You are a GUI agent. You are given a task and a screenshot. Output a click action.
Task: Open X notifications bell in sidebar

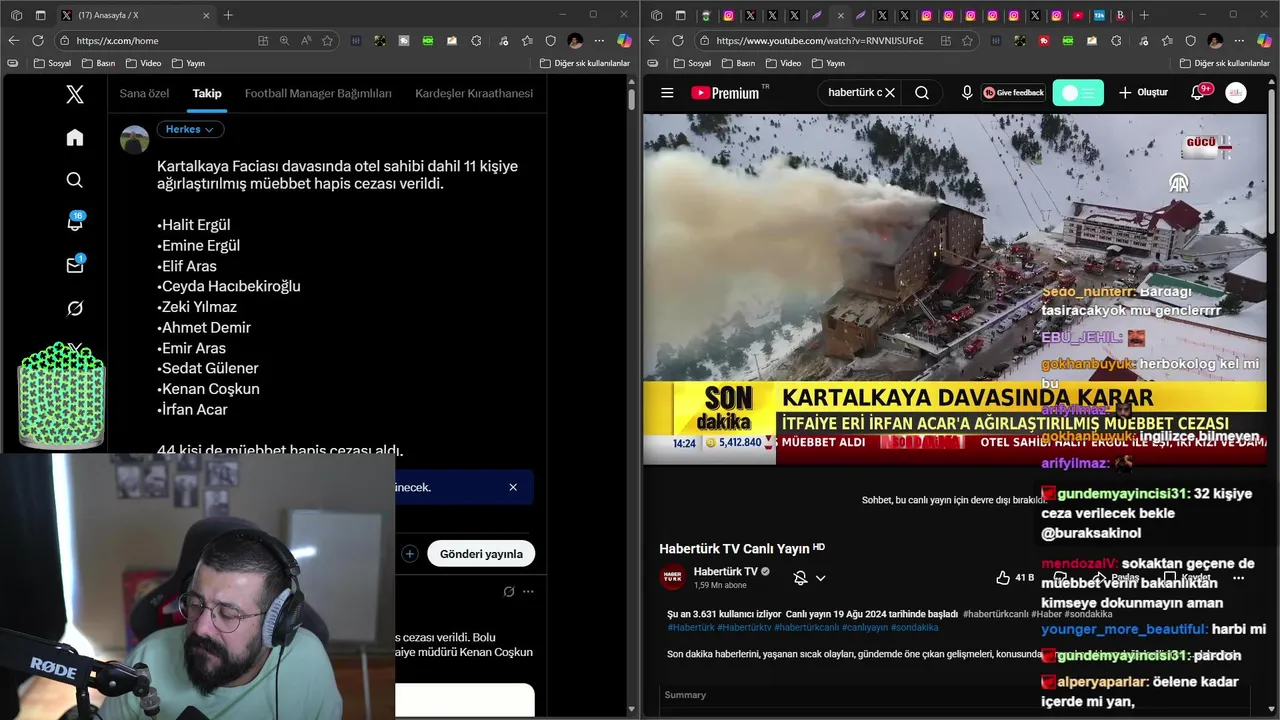tap(75, 222)
